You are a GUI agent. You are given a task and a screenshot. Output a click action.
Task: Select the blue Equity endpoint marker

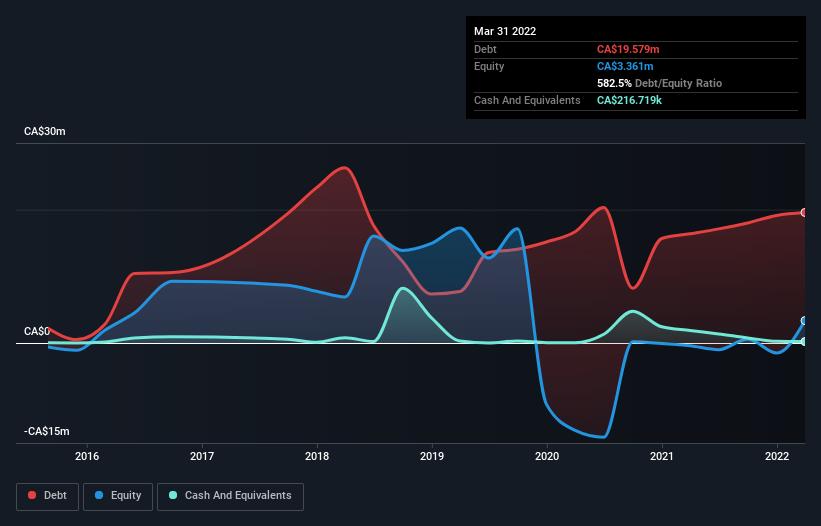tap(804, 321)
